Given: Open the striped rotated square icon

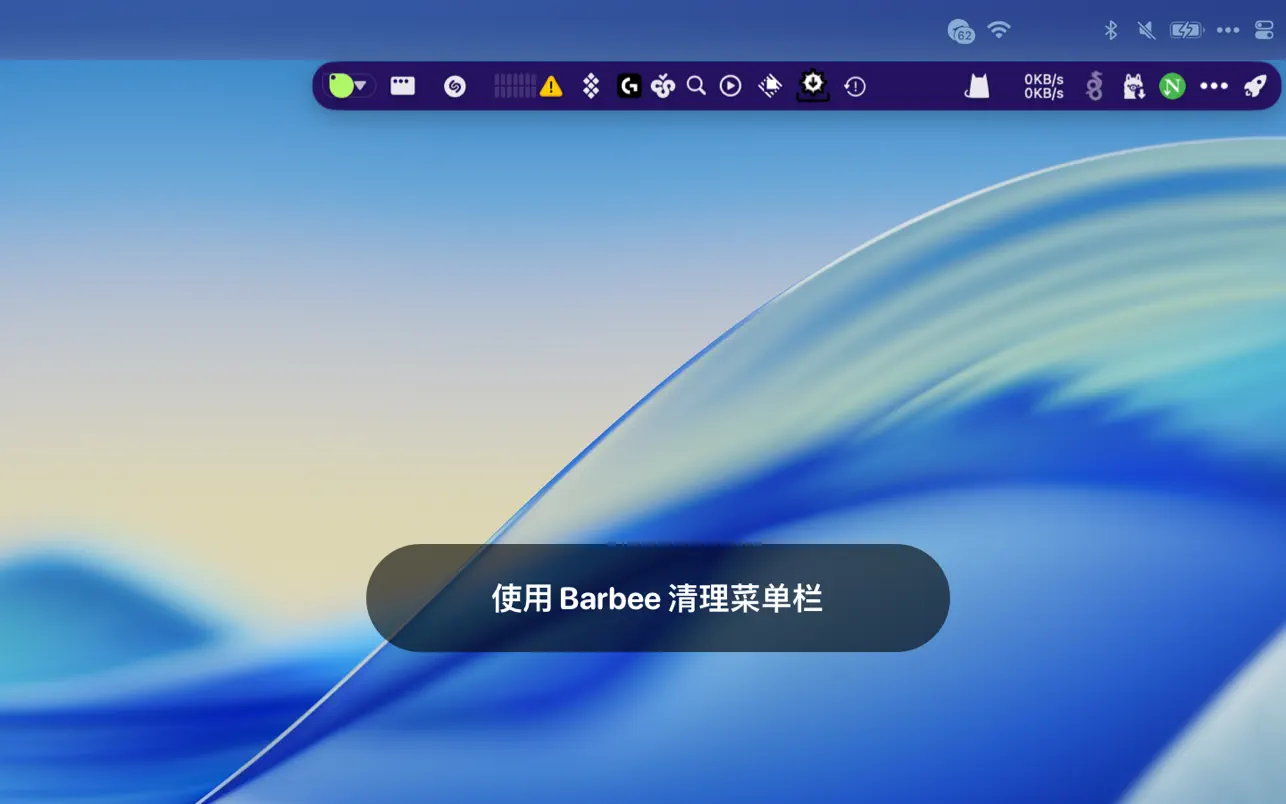Looking at the screenshot, I should coord(770,86).
